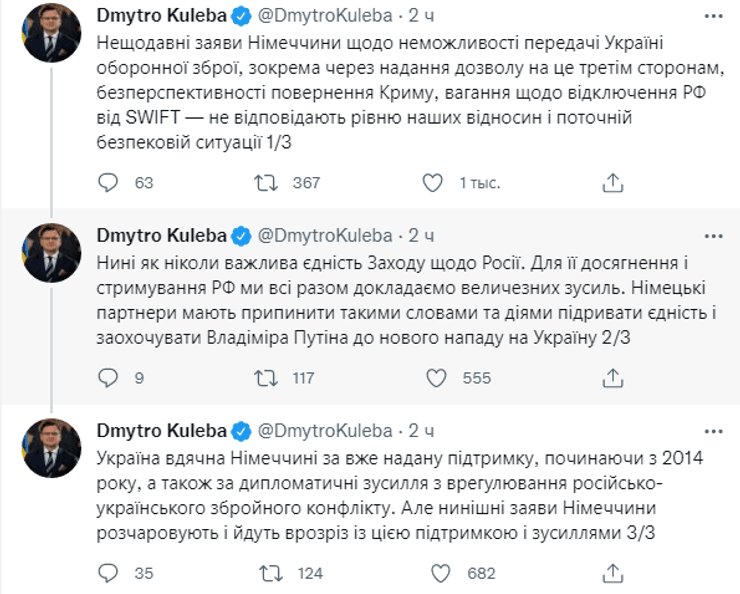Image resolution: width=740 pixels, height=594 pixels.
Task: Like the first tweet about SWIFT
Action: click(432, 182)
